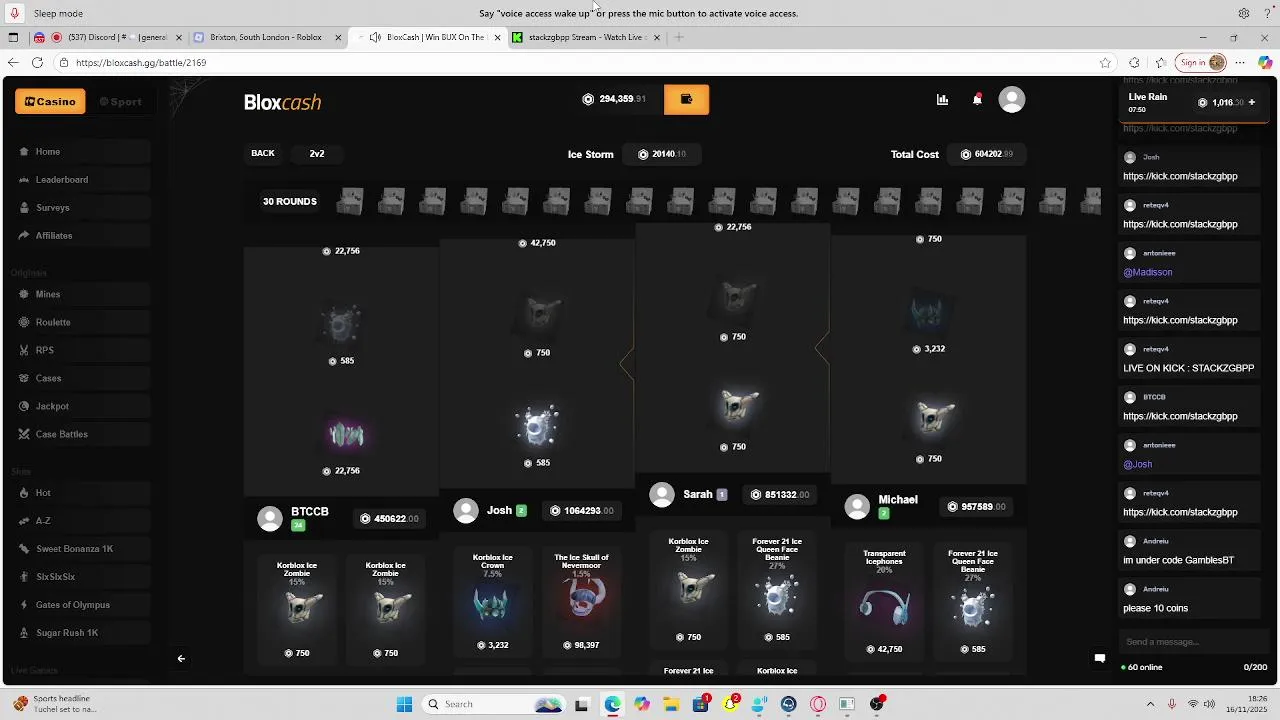The height and width of the screenshot is (720, 1280).
Task: Open Surveys in sidebar
Action: (x=82, y=208)
